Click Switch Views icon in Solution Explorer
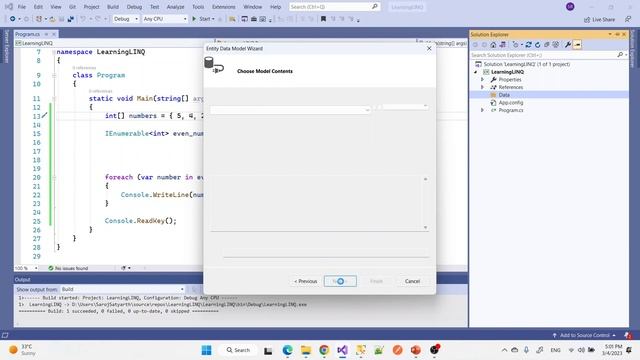The height and width of the screenshot is (360, 640). pos(502,45)
